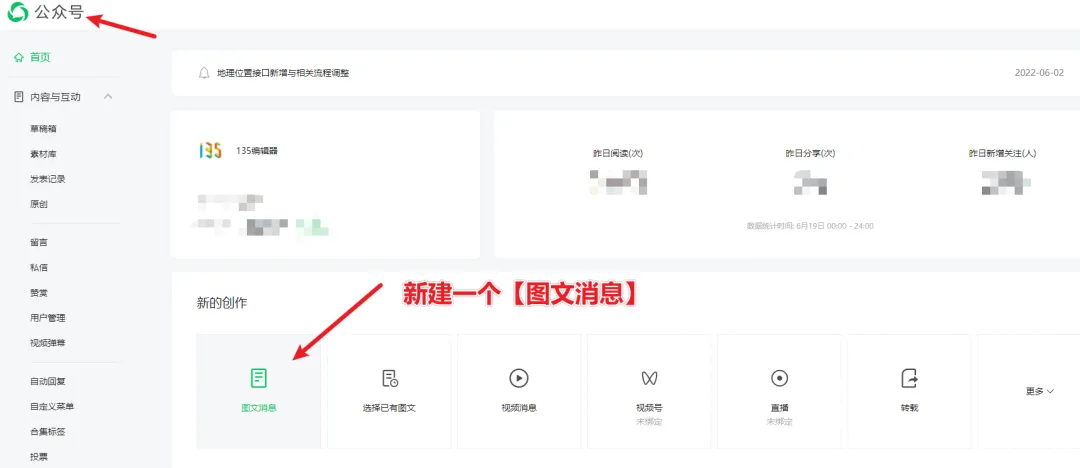This screenshot has height=468, width=1080.
Task: Click the 135编辑器 account name
Action: point(256,150)
